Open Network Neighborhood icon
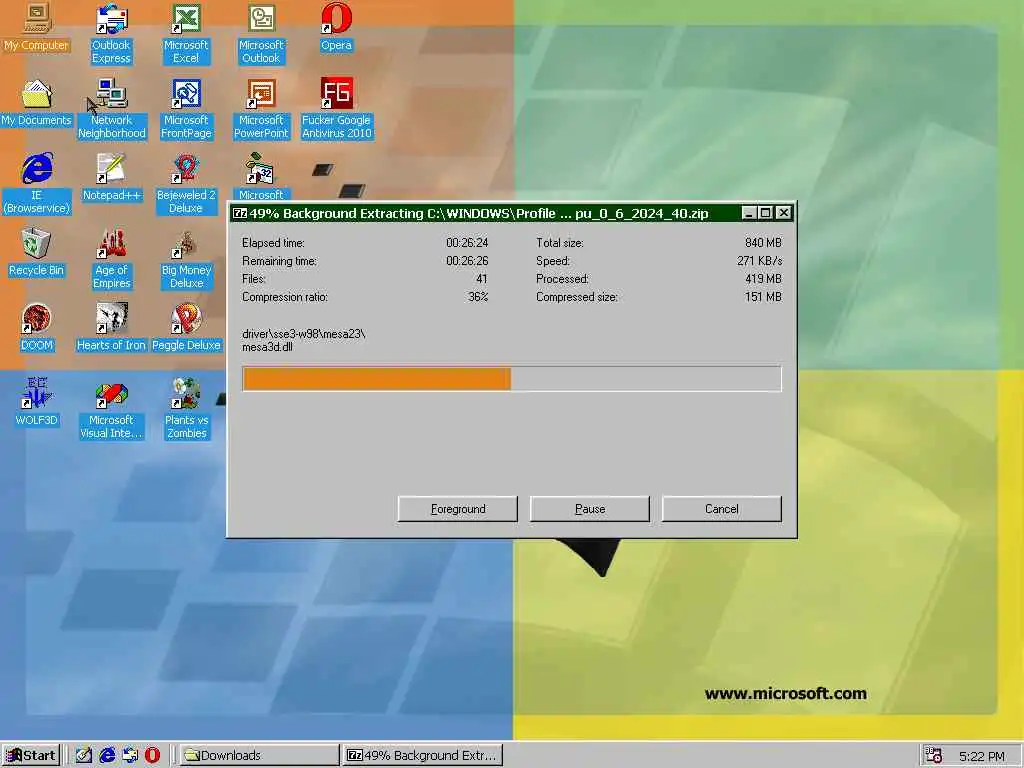1024x768 pixels. tap(112, 109)
